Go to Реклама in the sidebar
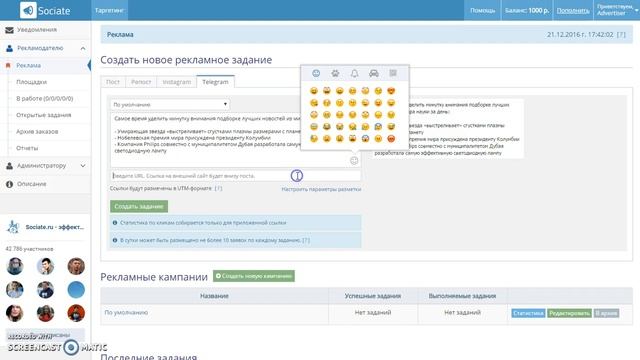 tap(29, 65)
